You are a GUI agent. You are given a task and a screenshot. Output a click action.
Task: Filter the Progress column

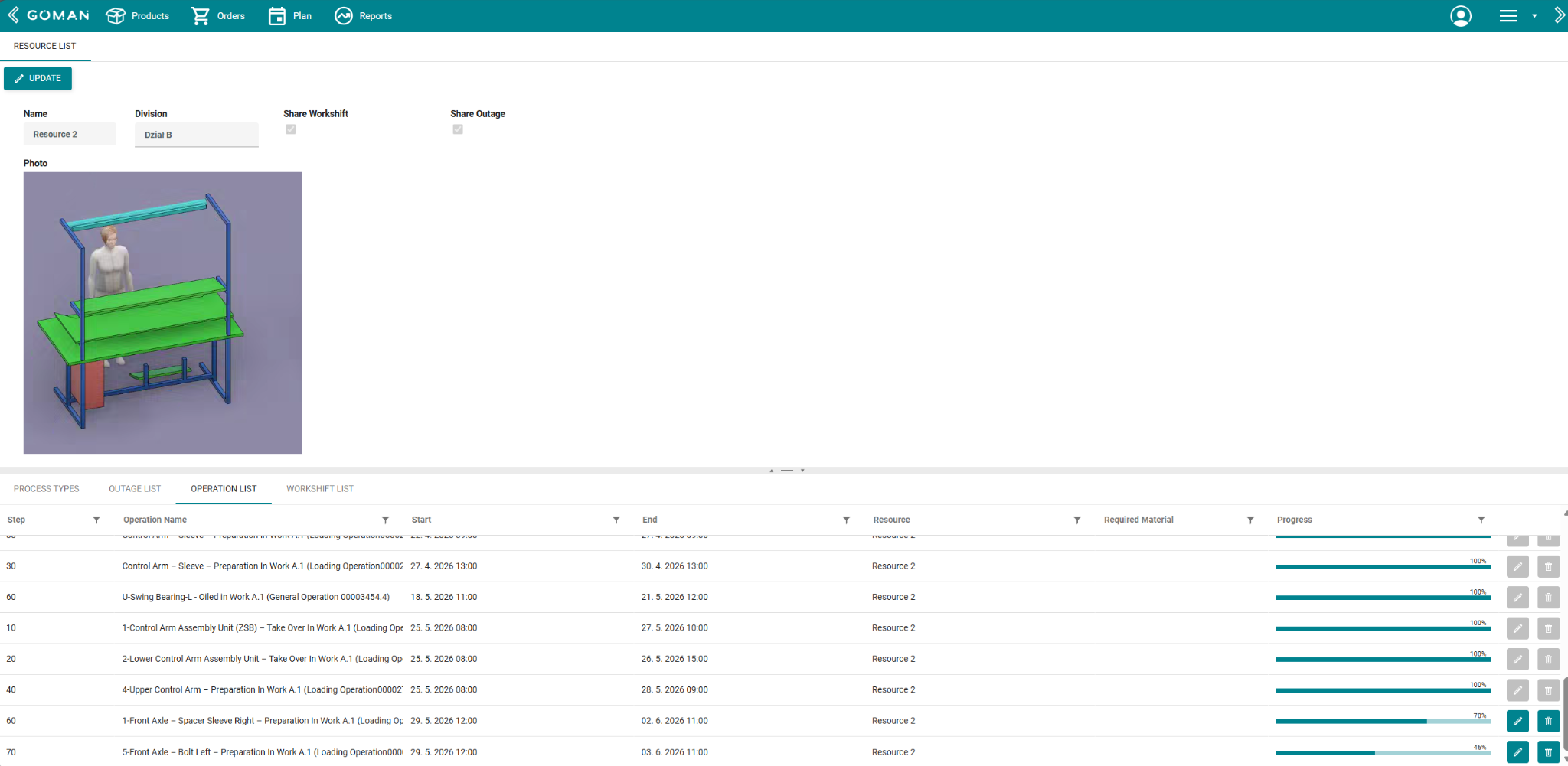1481,520
